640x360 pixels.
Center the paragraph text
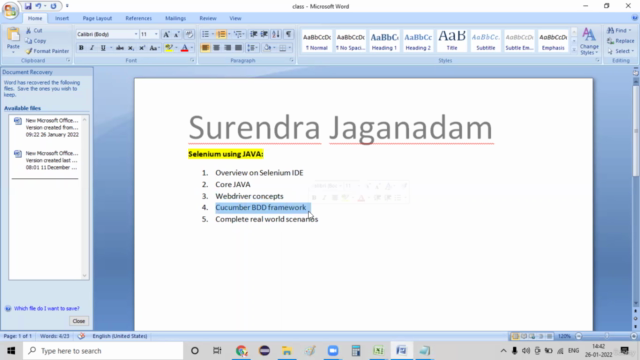216,48
